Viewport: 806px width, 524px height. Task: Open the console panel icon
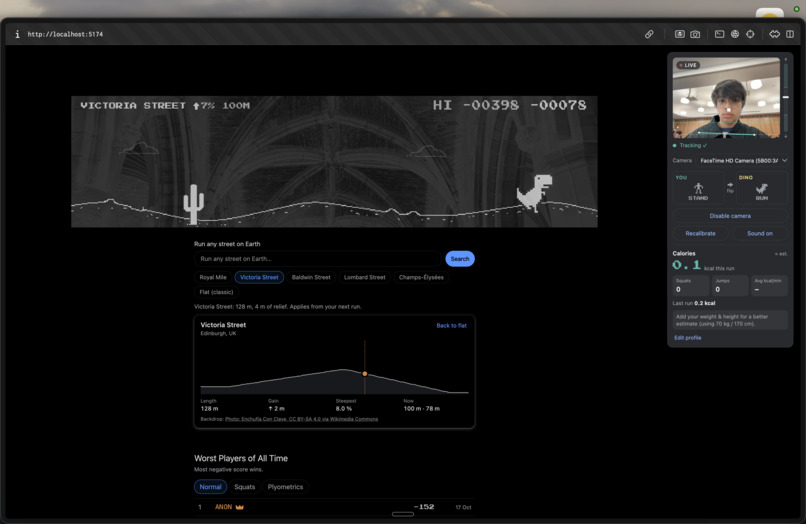[x=719, y=34]
